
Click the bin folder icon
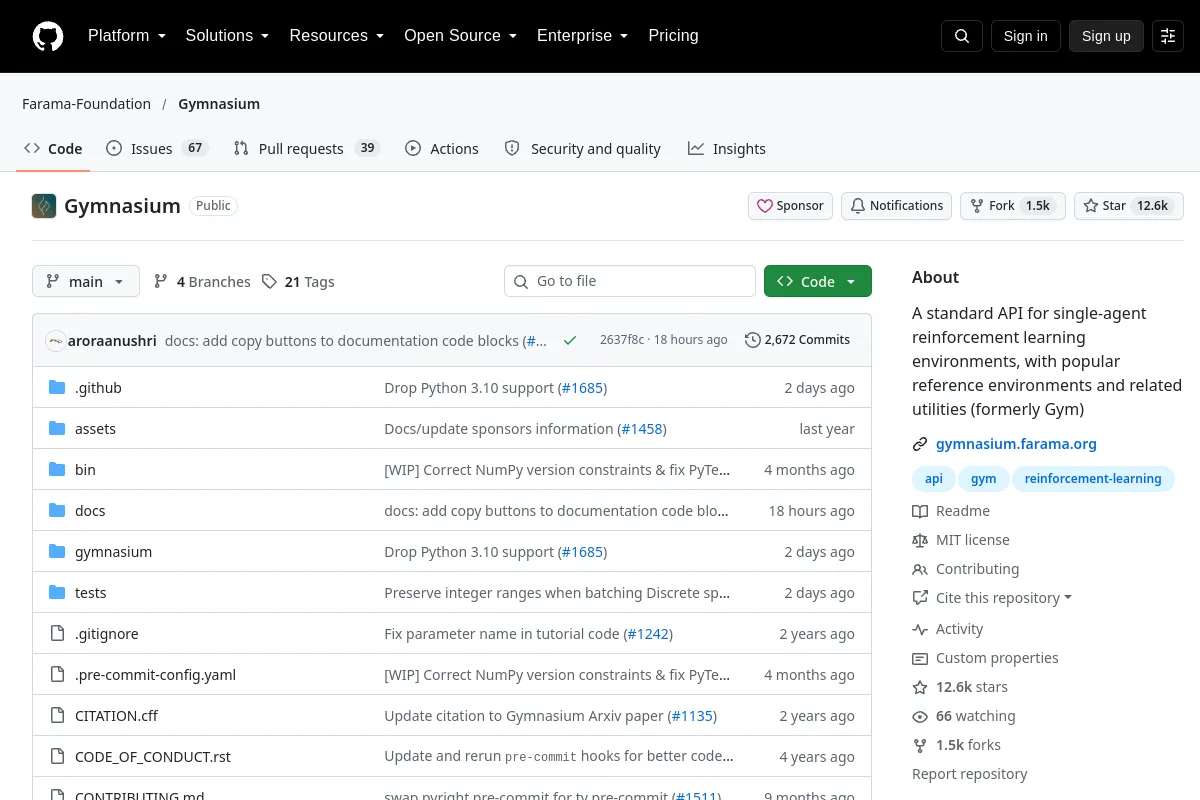point(57,469)
